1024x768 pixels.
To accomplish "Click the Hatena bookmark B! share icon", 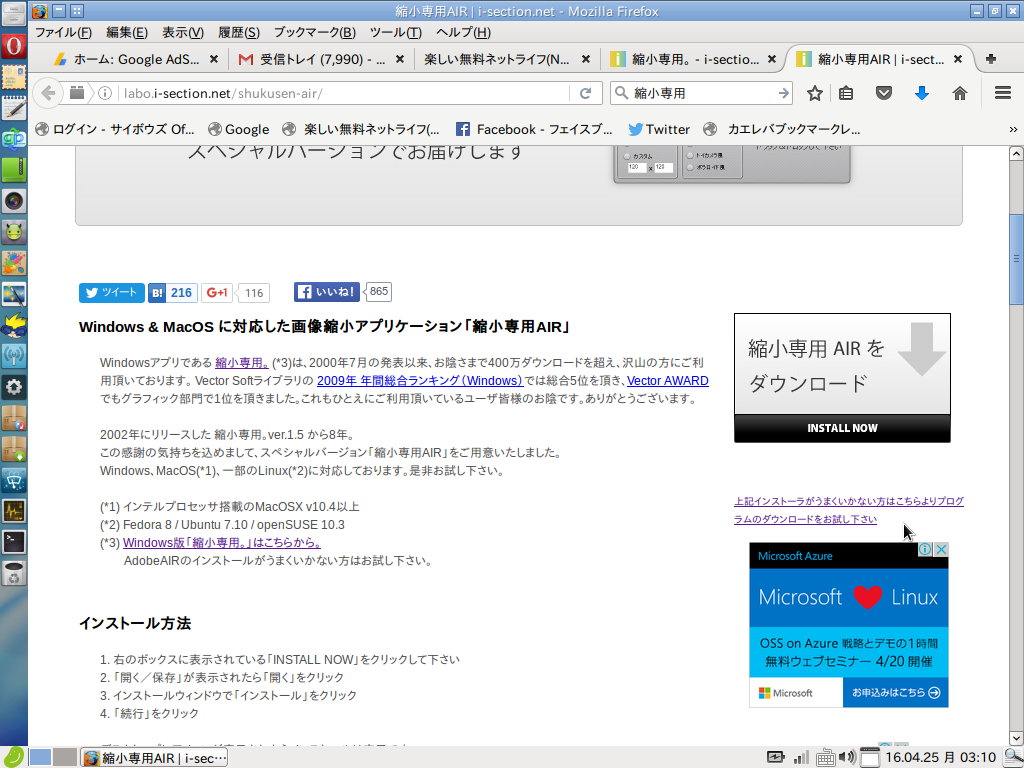I will pos(157,292).
